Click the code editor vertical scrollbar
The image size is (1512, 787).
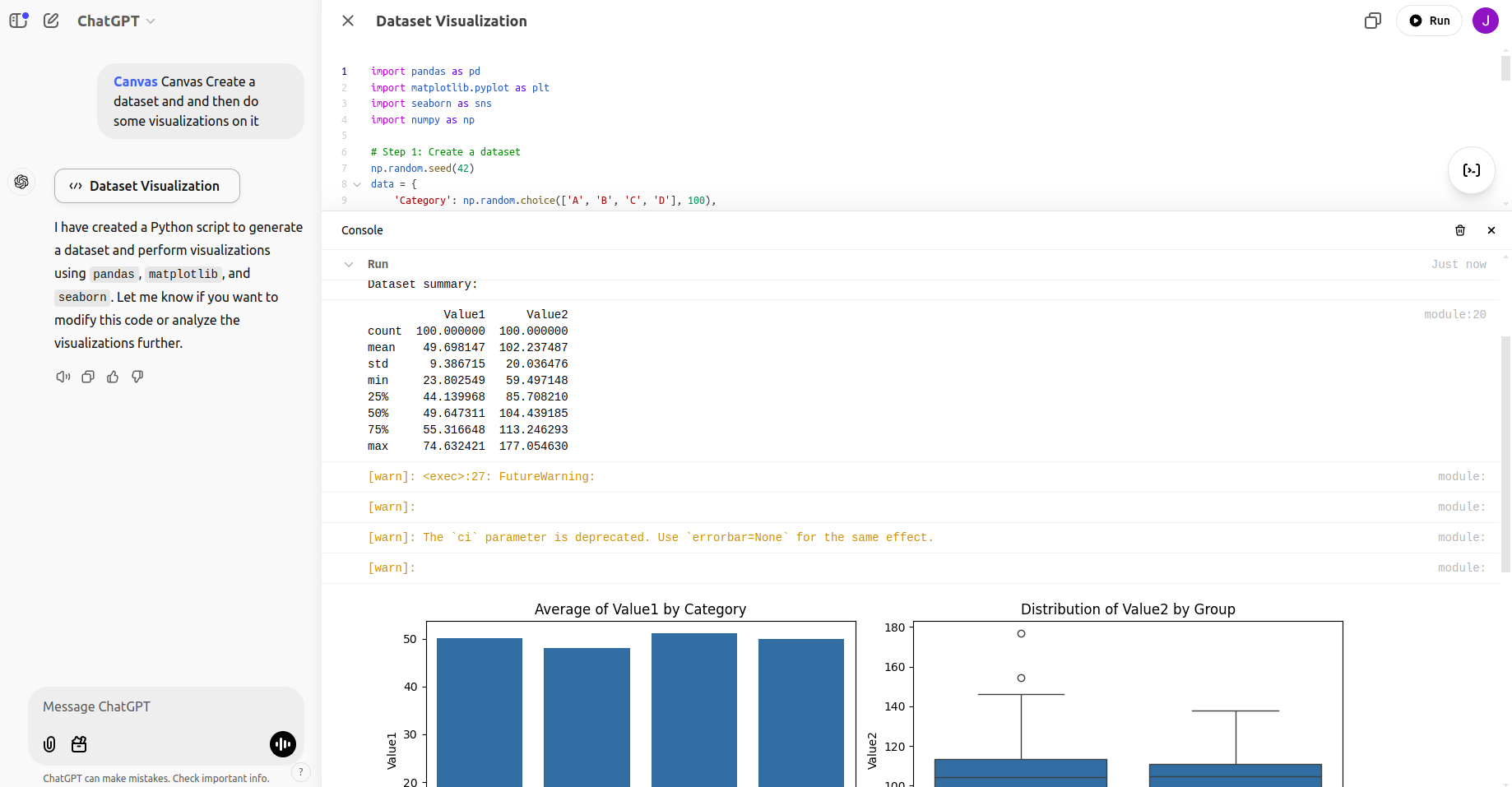[1505, 67]
